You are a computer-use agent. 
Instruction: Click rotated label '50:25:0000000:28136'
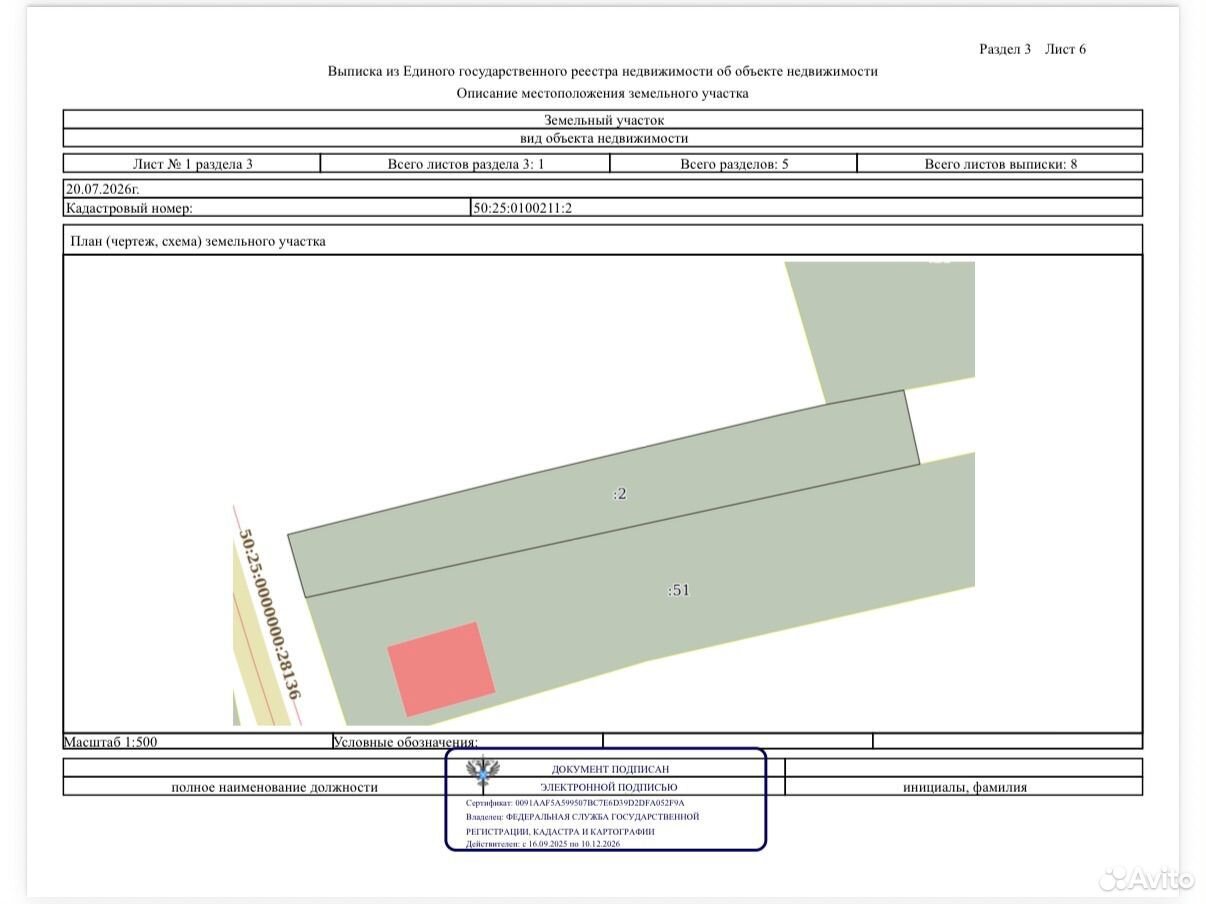click(x=270, y=612)
